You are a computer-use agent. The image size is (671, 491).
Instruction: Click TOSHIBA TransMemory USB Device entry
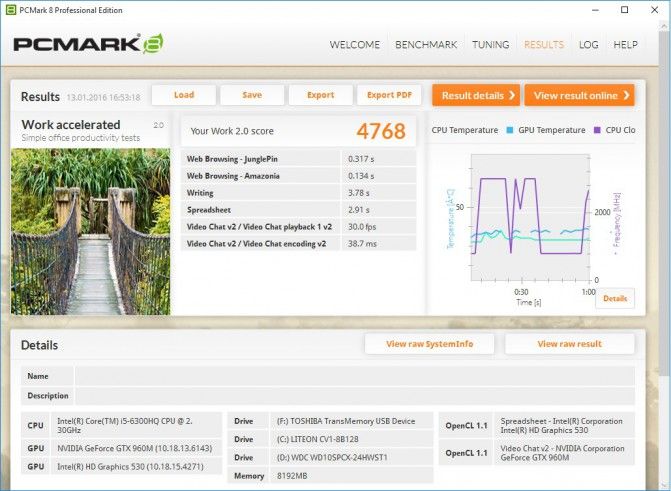pos(352,421)
